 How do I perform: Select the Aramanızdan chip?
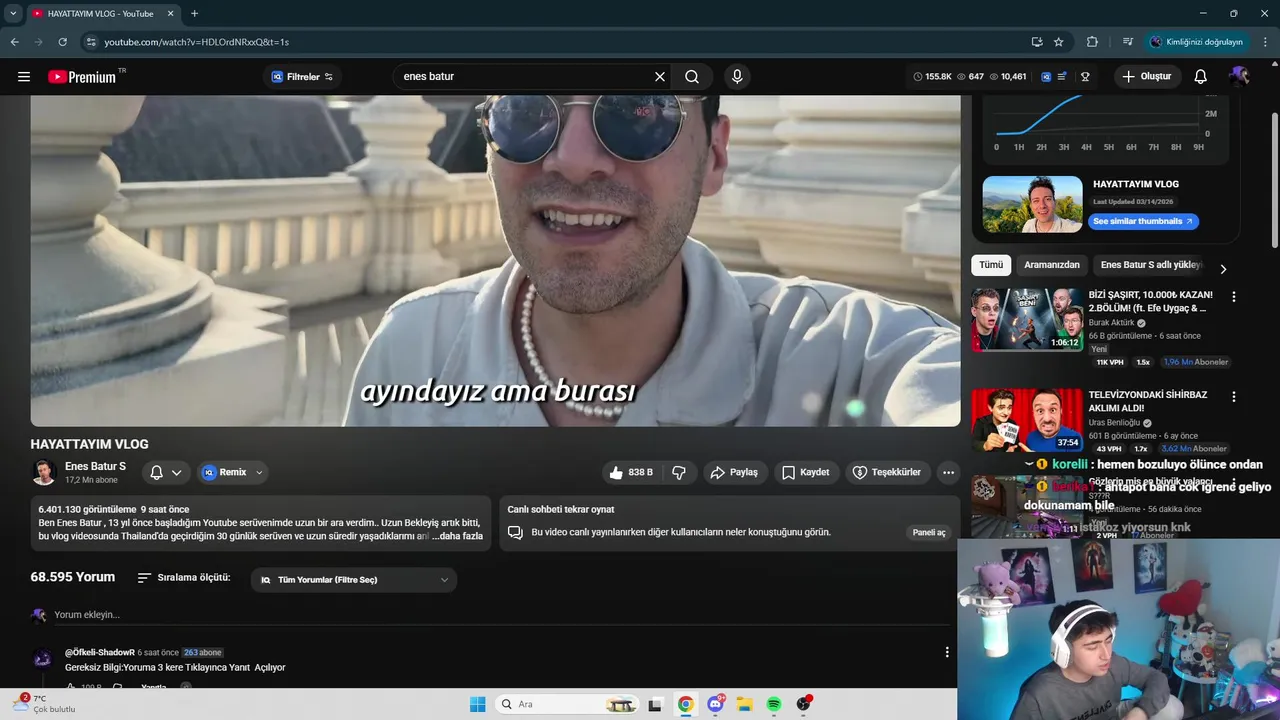[x=1052, y=265]
